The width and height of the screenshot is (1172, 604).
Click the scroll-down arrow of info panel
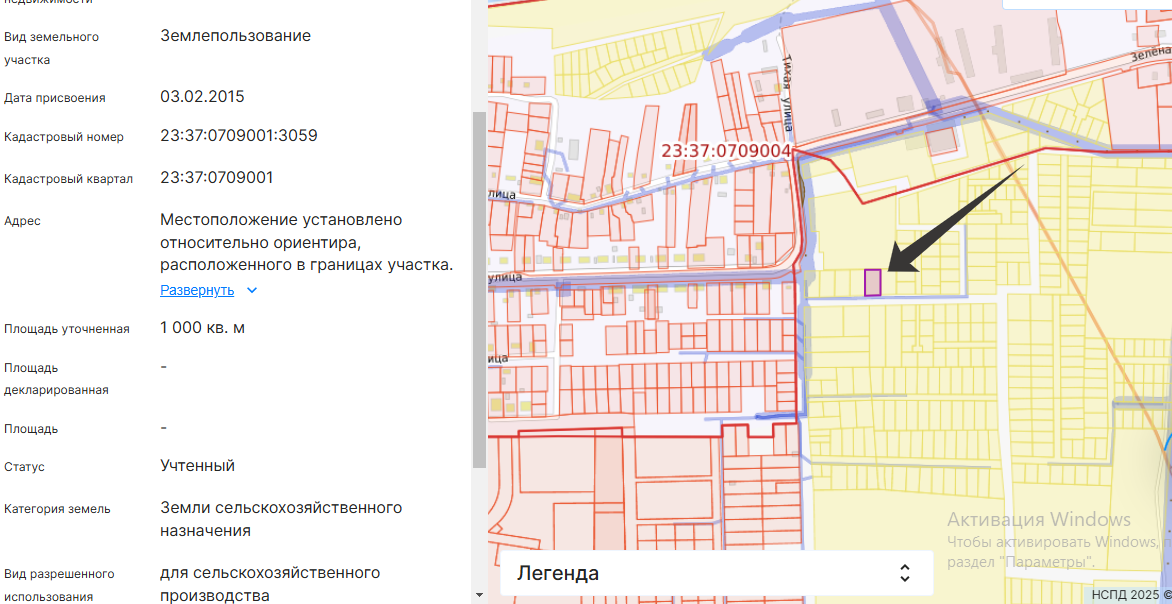coord(479,594)
